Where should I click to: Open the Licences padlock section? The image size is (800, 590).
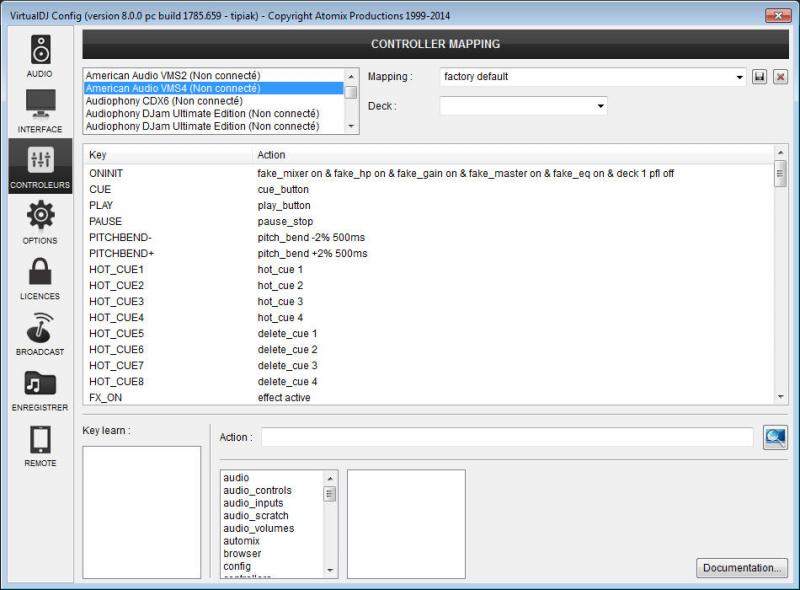pos(40,278)
